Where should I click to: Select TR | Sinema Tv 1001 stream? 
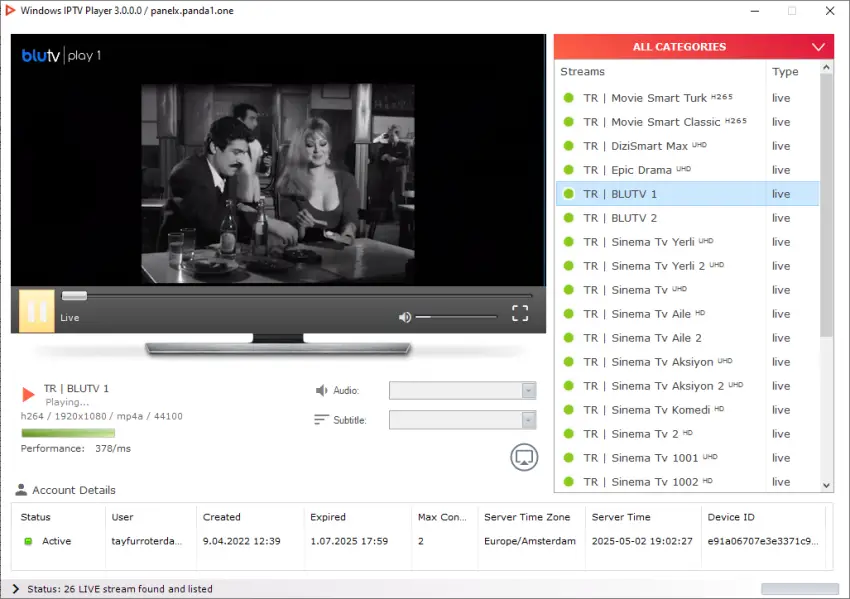pos(687,458)
